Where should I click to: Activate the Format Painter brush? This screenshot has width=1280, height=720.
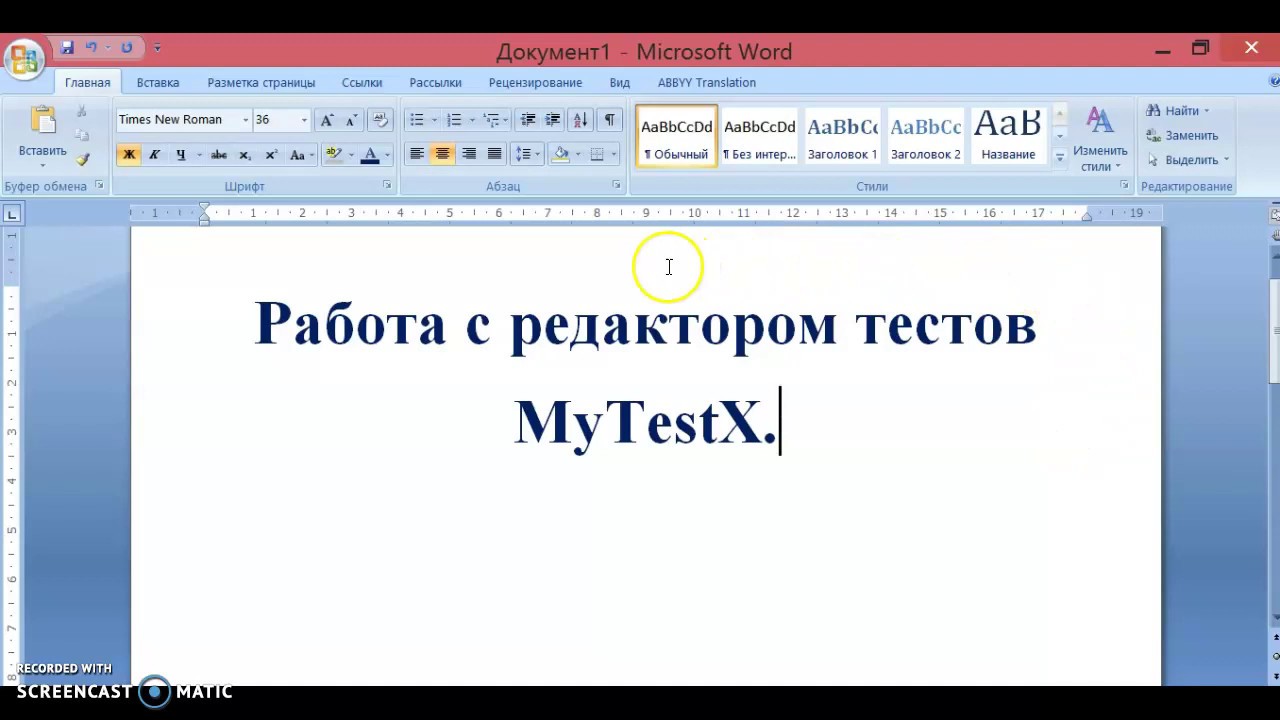pos(82,158)
